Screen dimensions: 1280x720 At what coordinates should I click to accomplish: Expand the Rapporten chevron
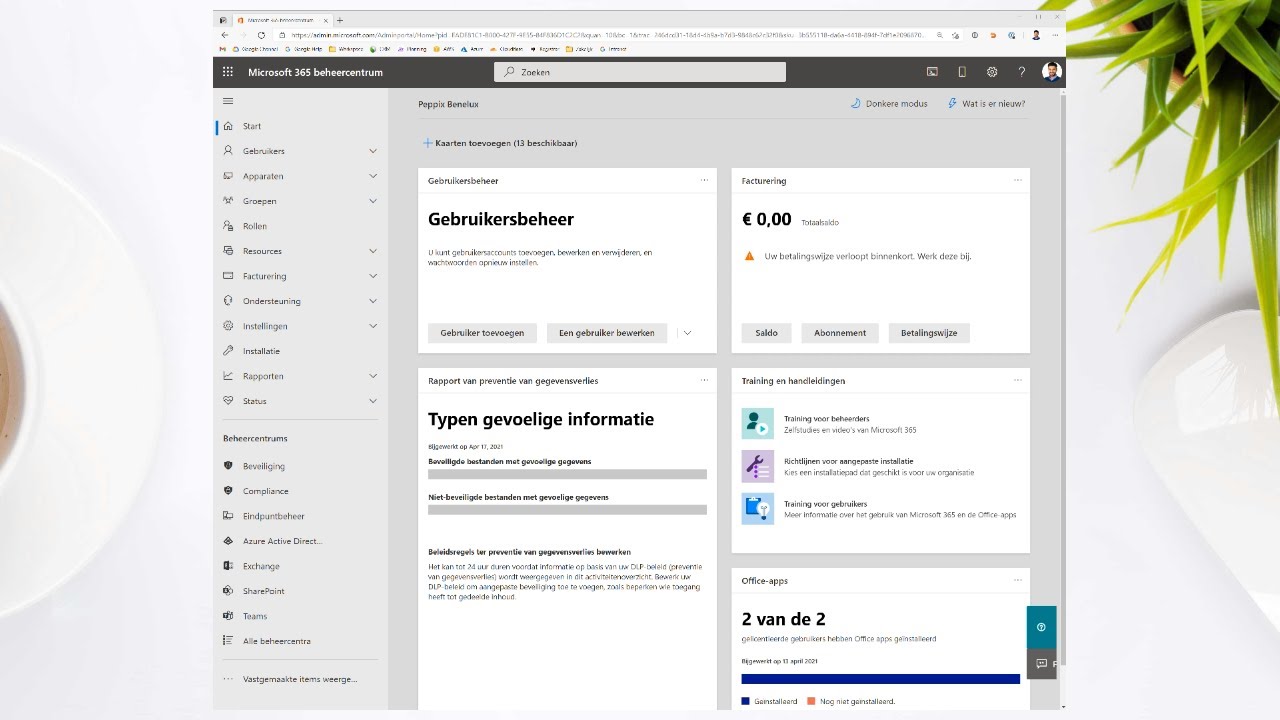point(373,376)
